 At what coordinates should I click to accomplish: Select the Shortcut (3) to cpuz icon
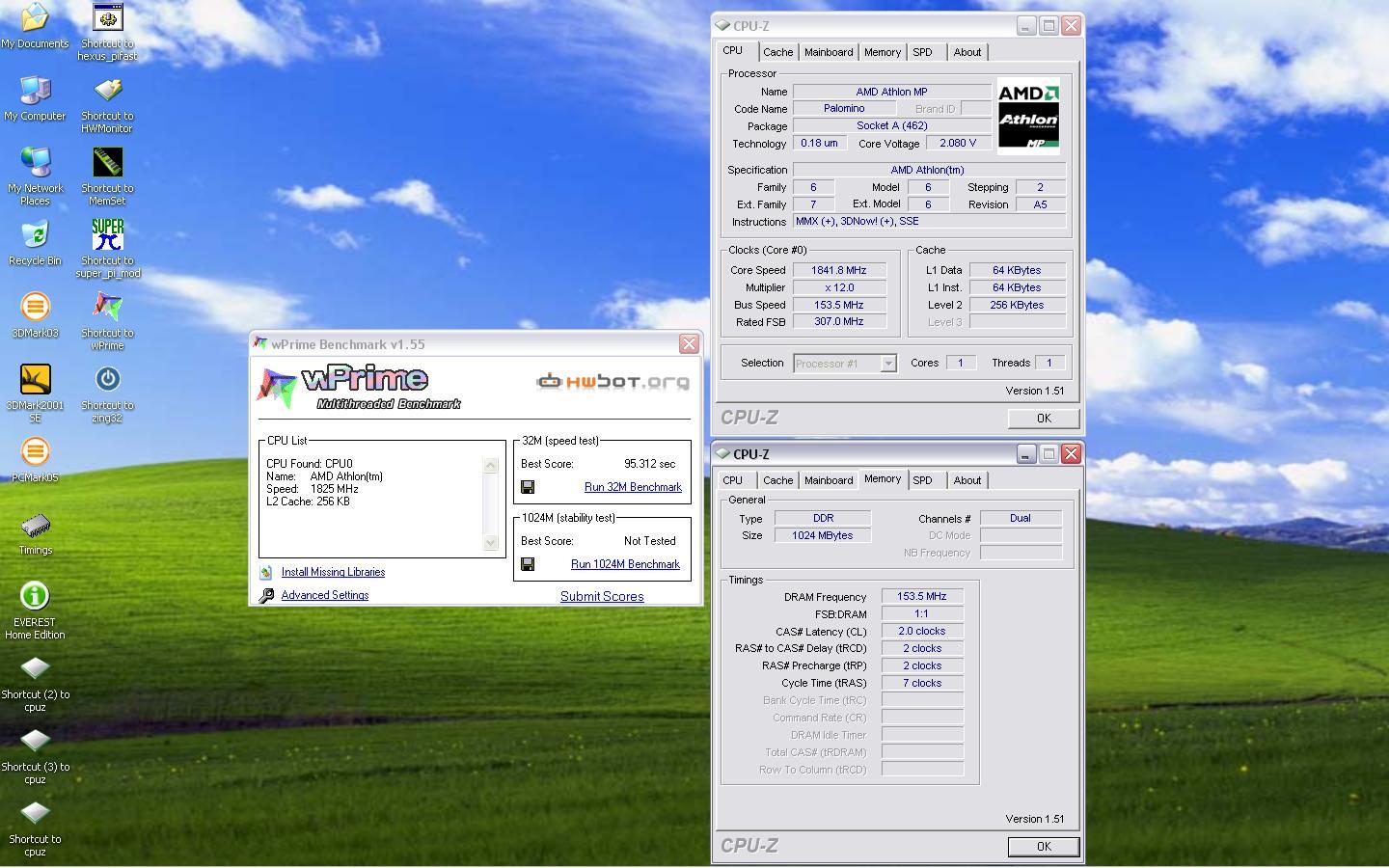(x=35, y=741)
